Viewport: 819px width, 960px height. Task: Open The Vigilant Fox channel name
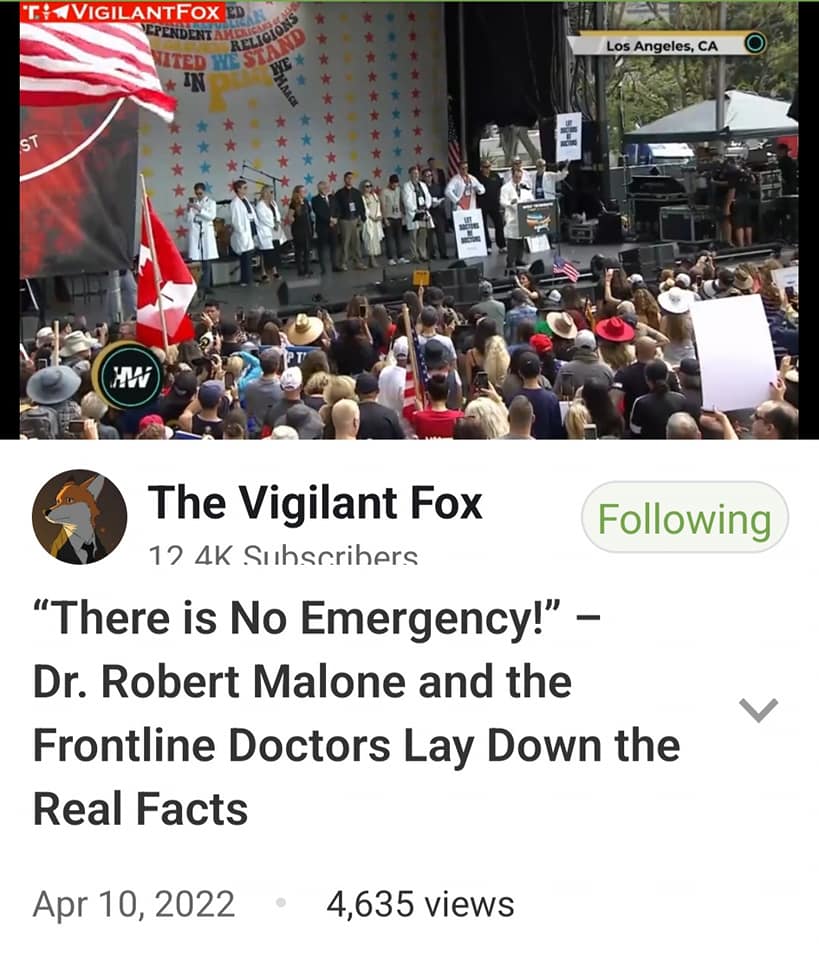315,503
